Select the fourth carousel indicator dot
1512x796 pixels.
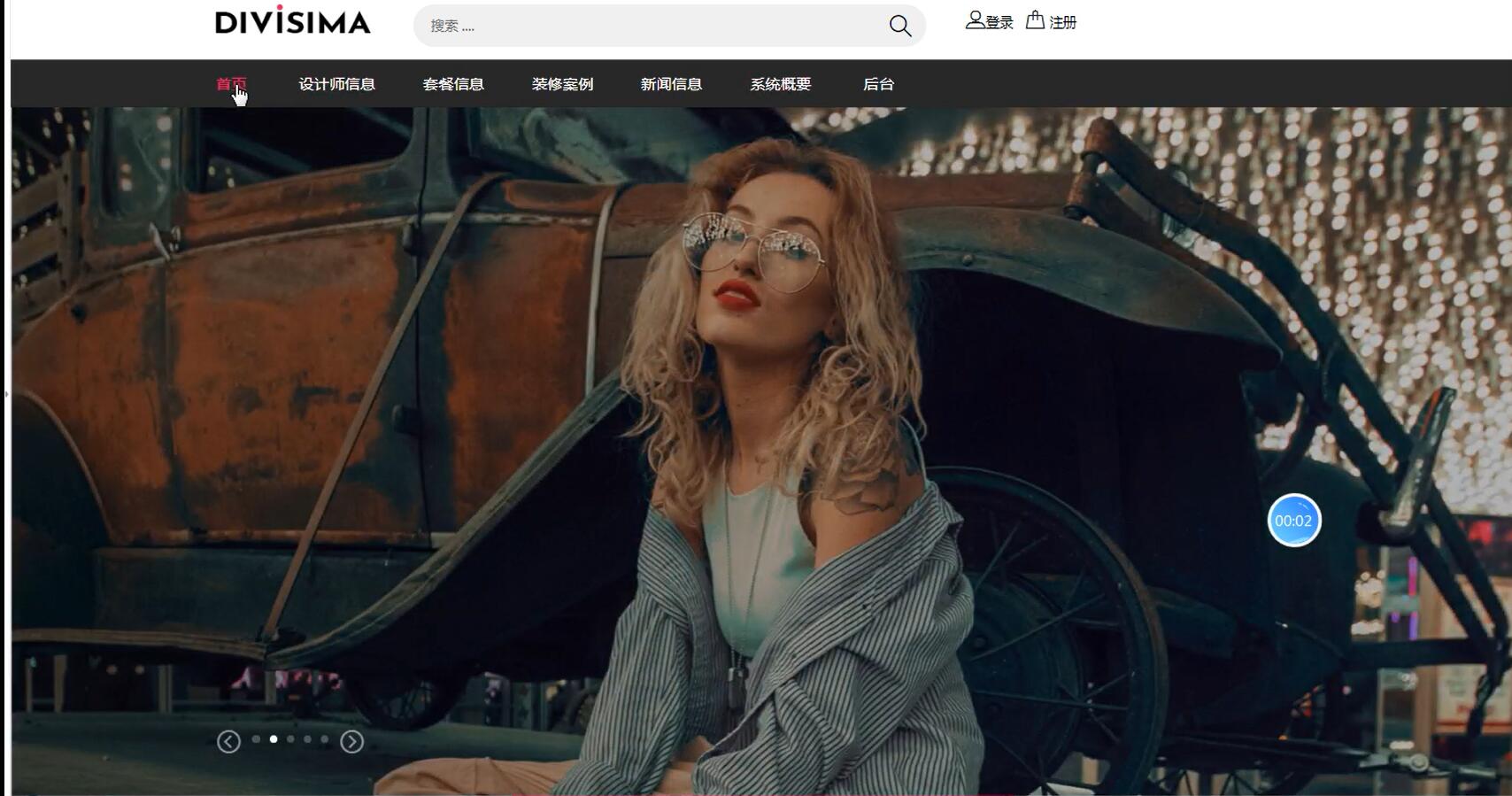(x=307, y=738)
